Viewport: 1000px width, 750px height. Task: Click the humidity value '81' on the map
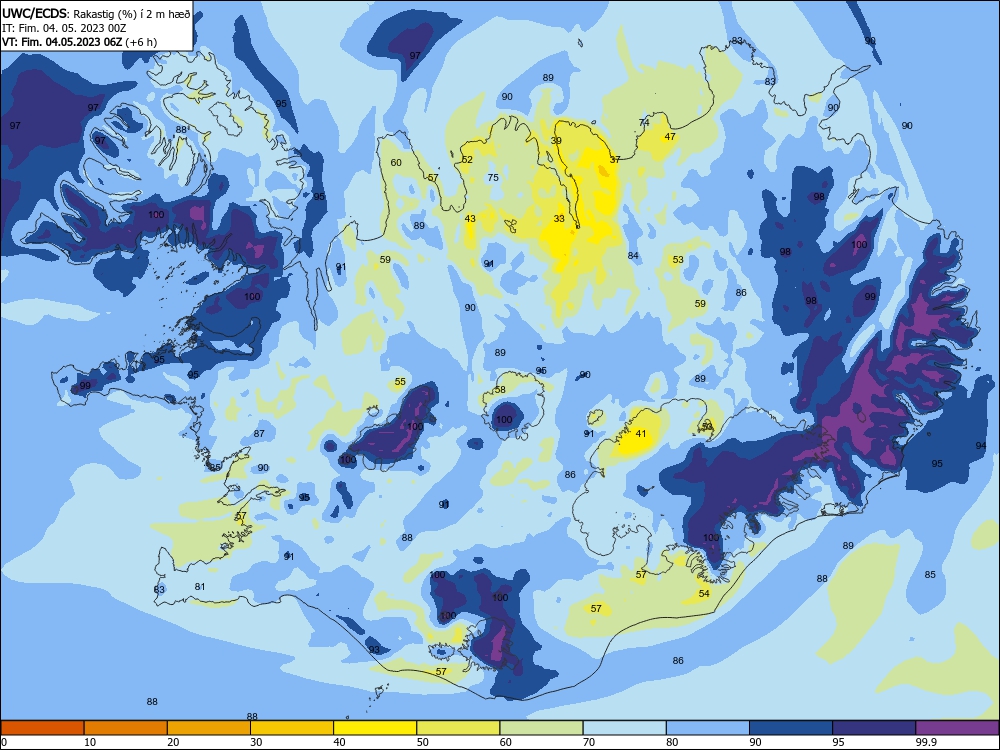[x=200, y=587]
